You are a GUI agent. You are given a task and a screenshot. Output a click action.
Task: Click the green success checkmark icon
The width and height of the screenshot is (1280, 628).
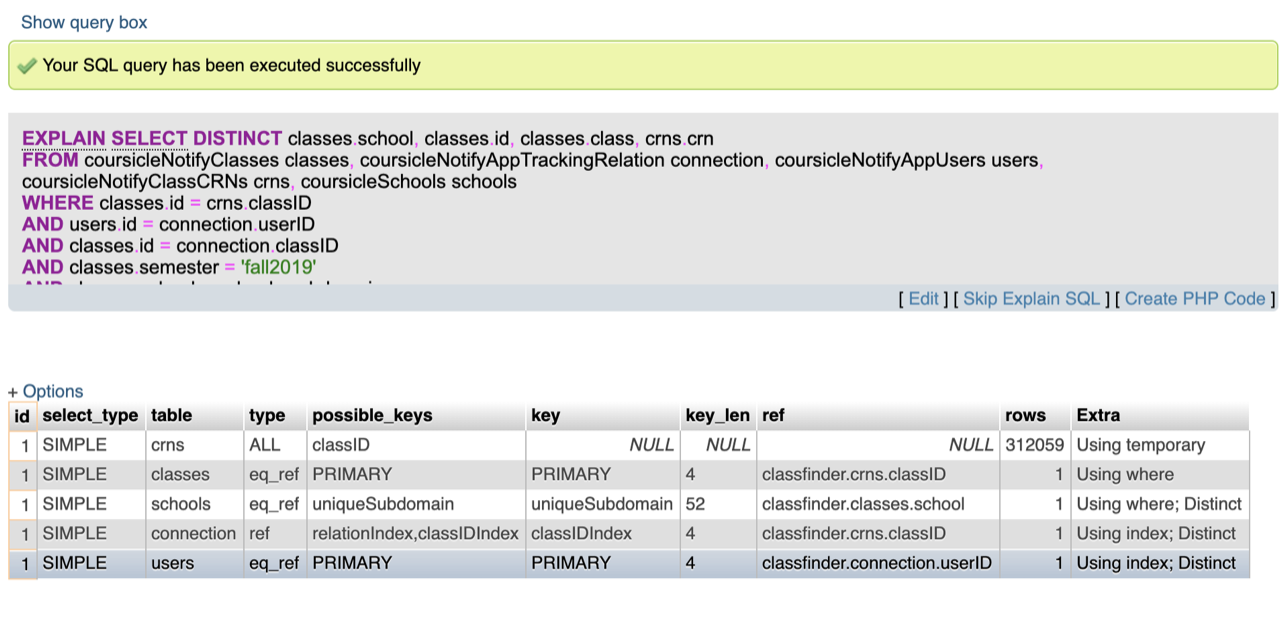coord(27,66)
